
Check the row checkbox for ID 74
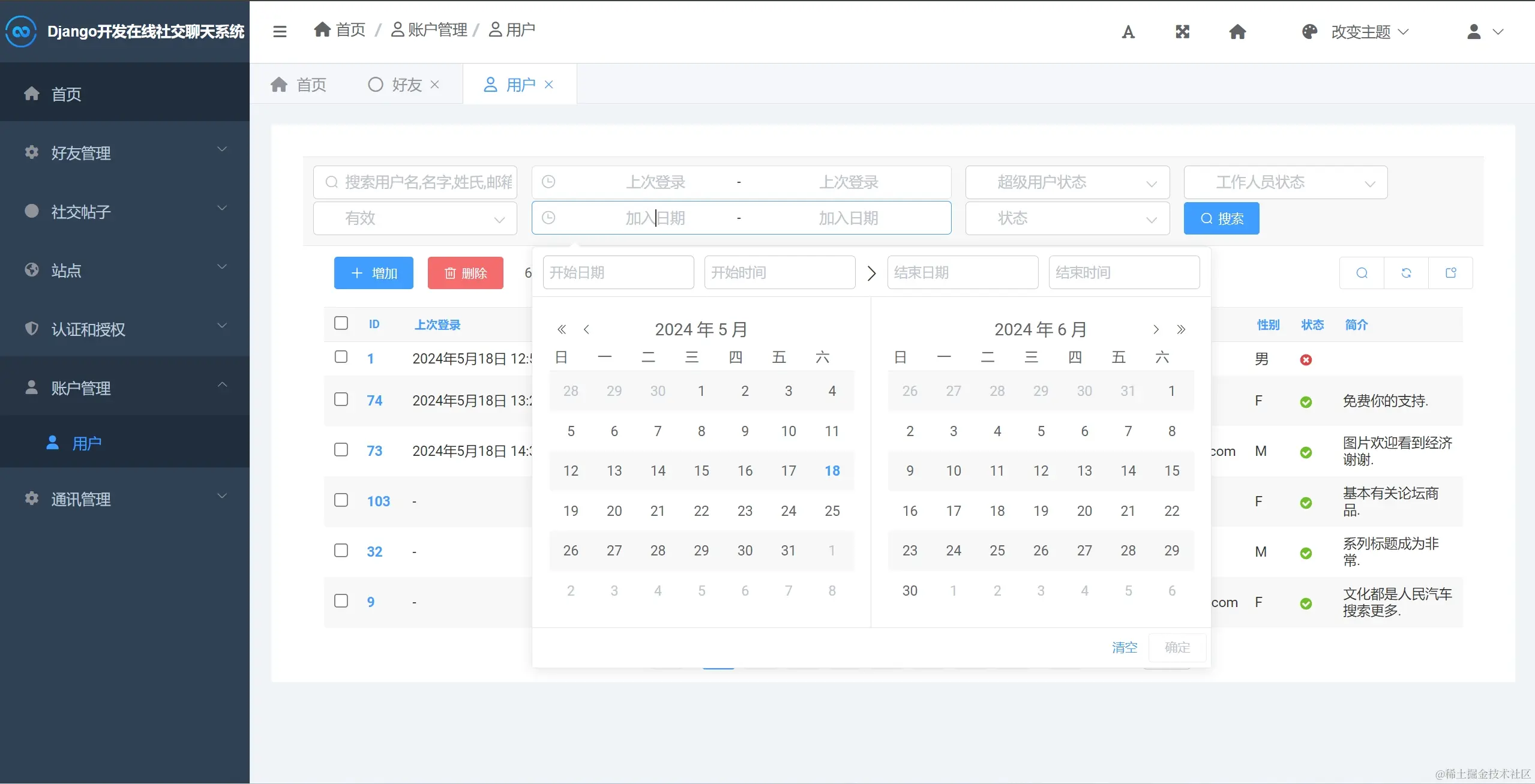[341, 399]
